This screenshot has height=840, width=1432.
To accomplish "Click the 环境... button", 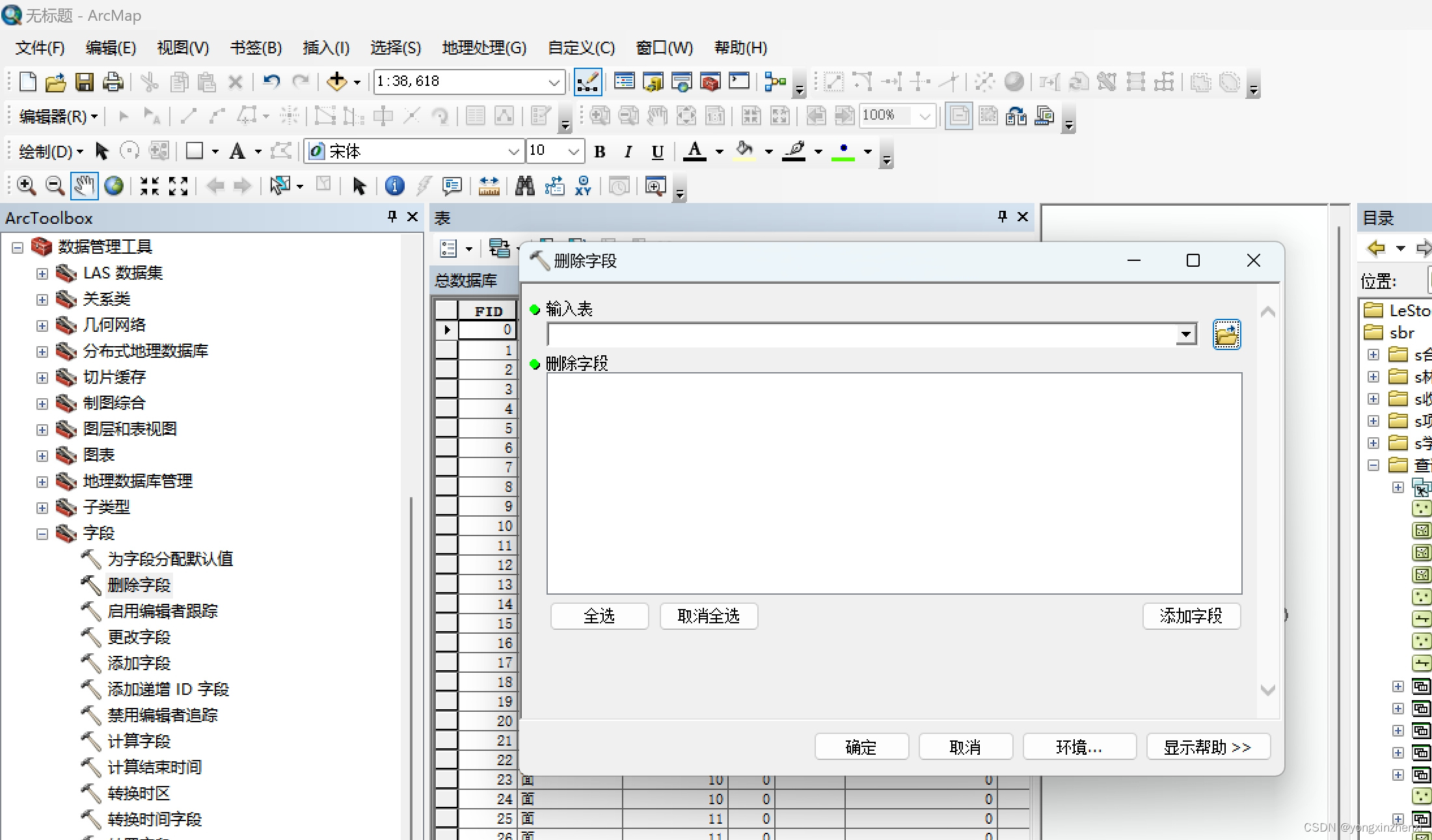I will pos(1079,747).
